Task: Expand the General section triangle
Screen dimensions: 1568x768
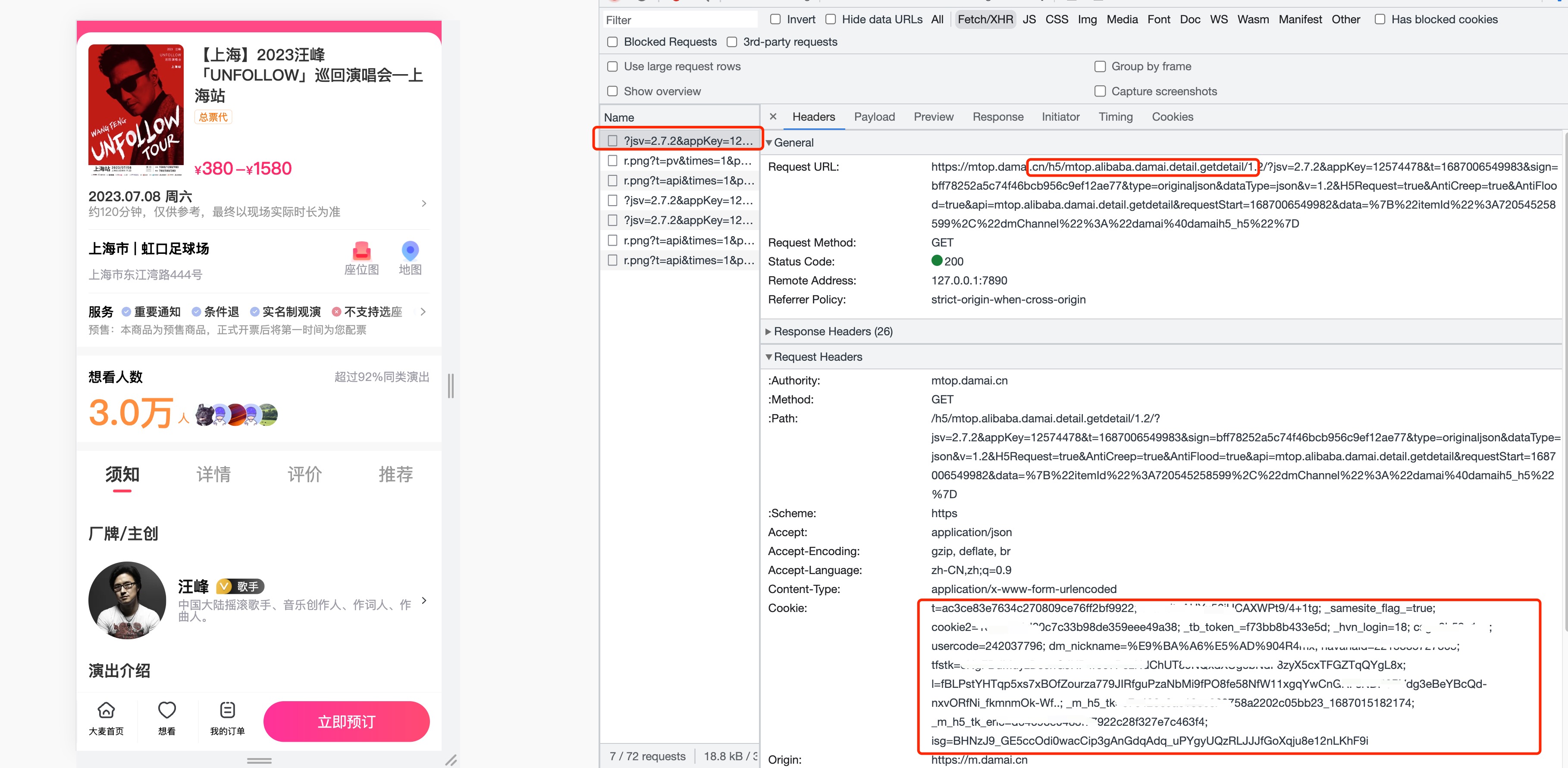Action: coord(771,141)
